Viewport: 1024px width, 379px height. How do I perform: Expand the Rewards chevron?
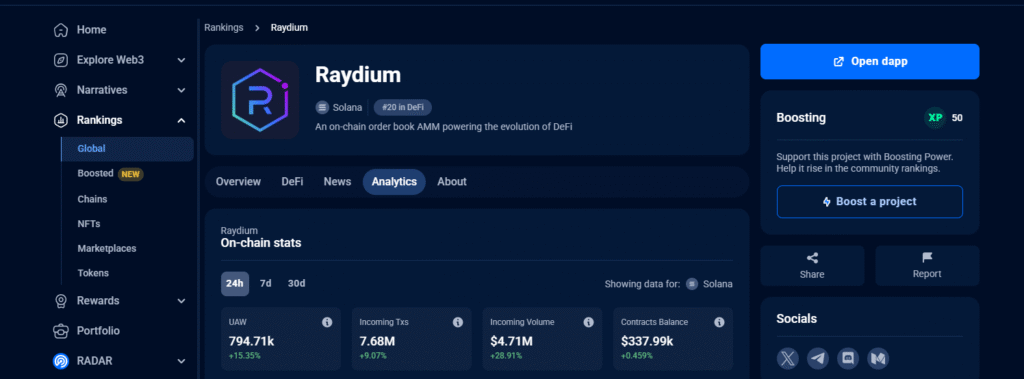[x=182, y=301]
